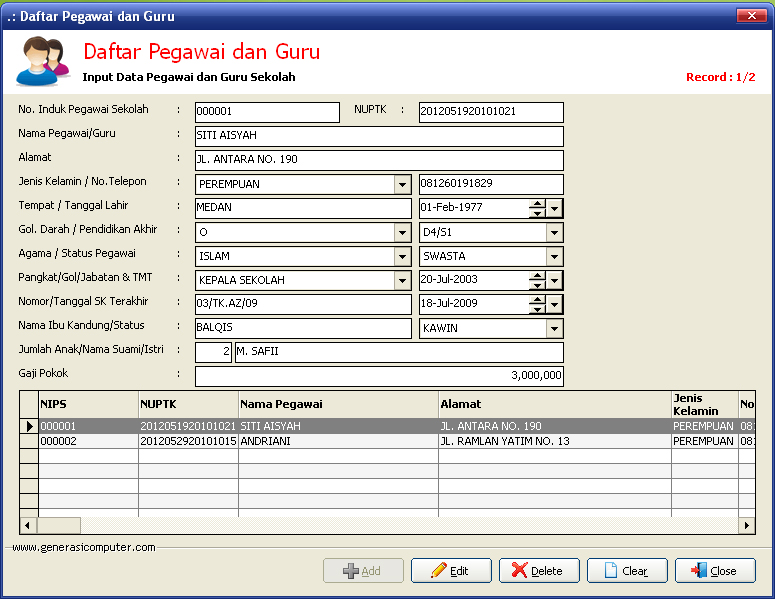Expand the Agama dropdown showing ISLAM
The image size is (775, 599).
tap(402, 256)
